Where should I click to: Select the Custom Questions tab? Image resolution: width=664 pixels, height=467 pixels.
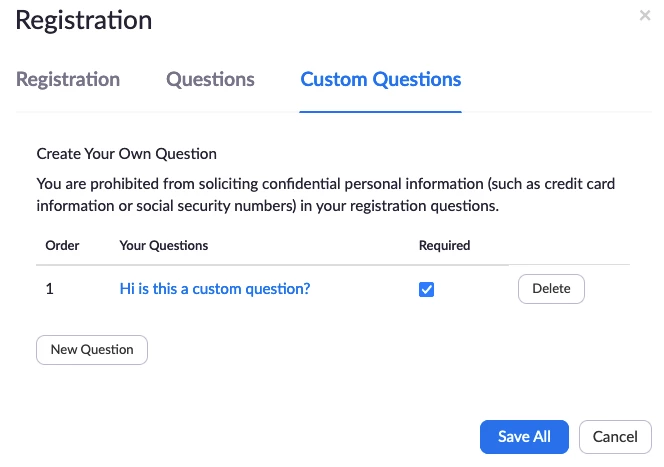point(381,80)
